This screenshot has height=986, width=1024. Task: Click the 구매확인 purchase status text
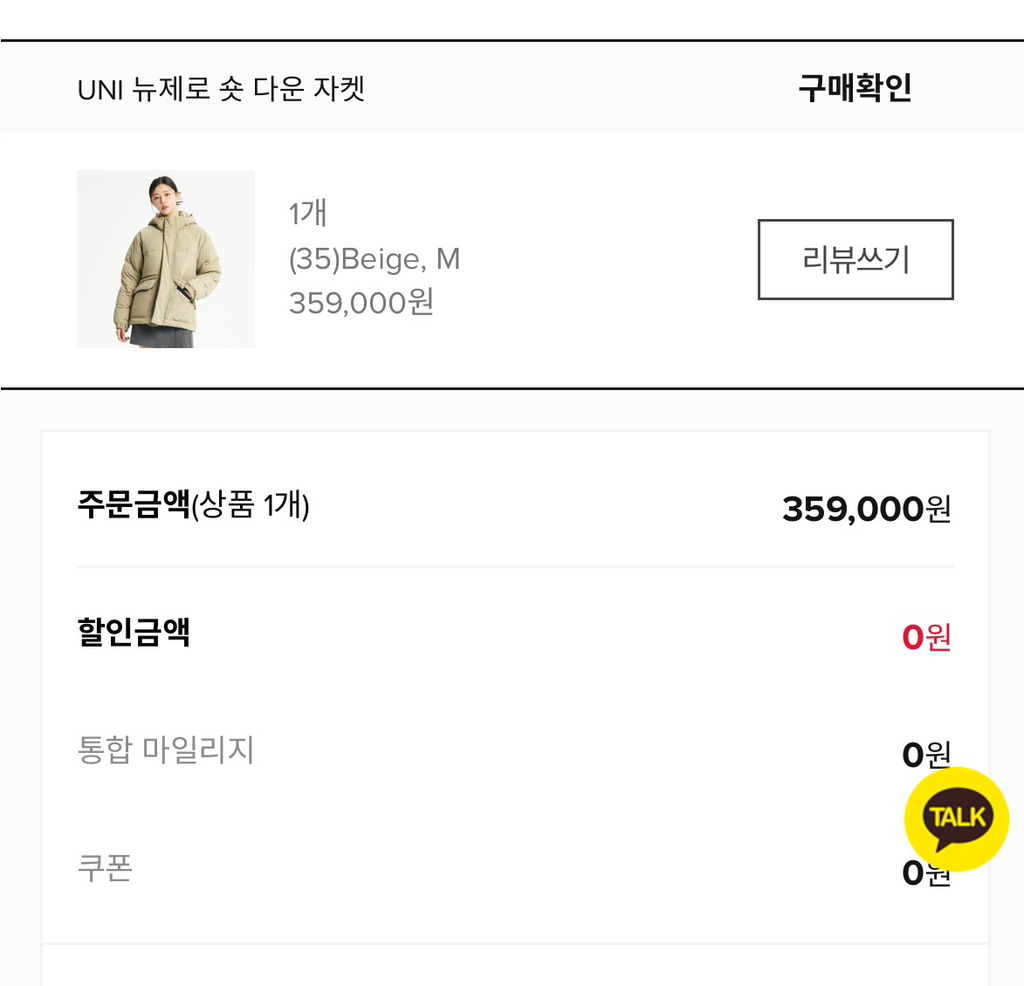tap(854, 88)
